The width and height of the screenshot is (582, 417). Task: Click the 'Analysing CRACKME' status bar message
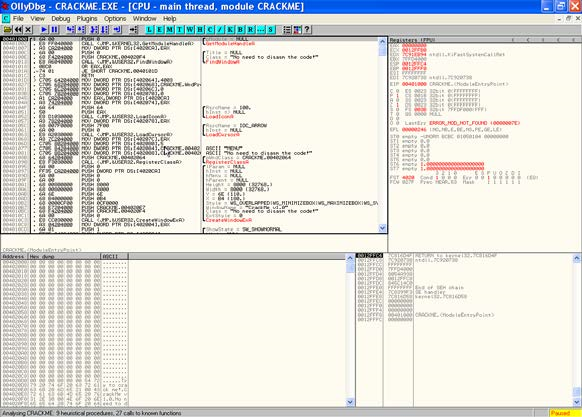92,413
